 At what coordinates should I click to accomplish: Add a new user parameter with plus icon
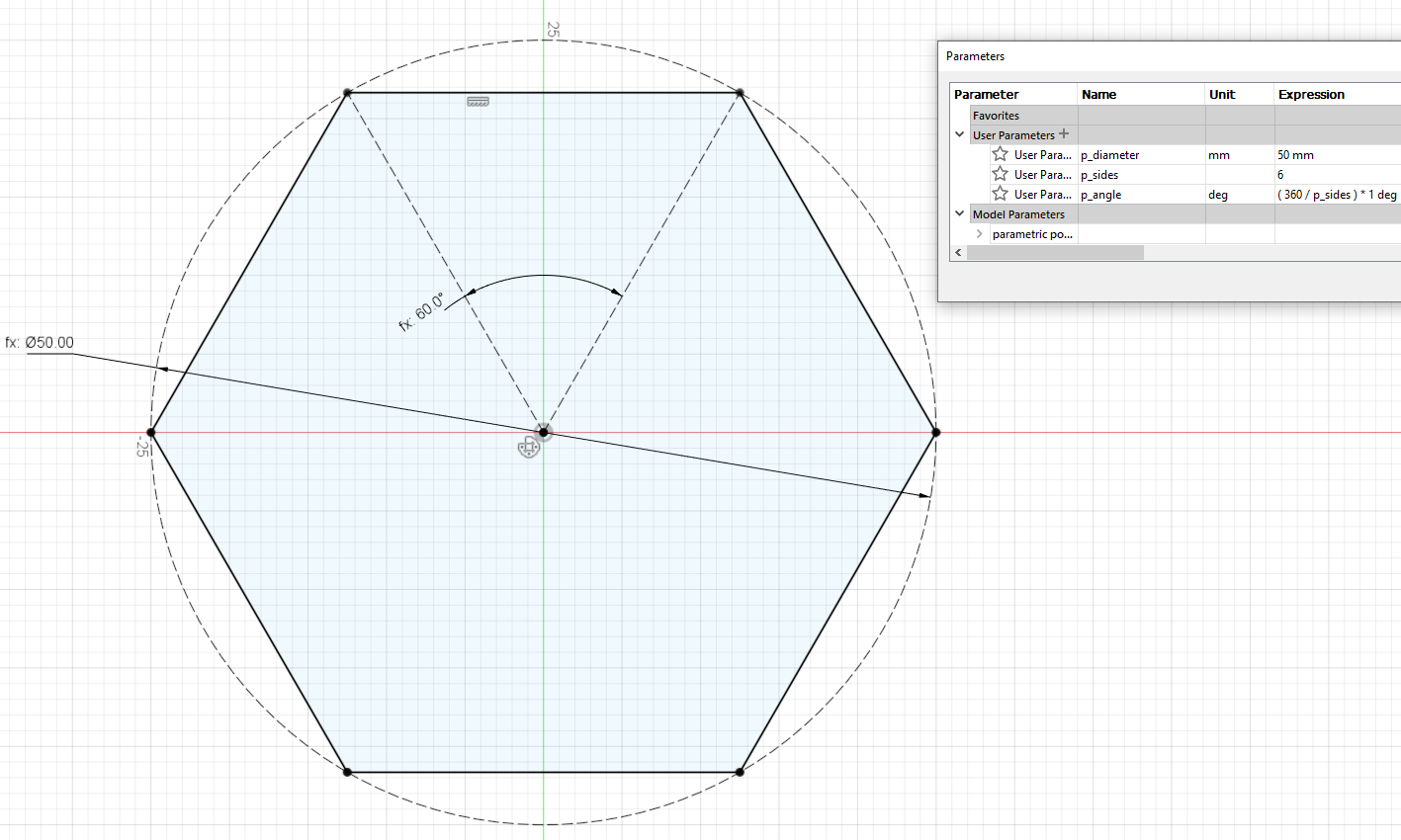click(1064, 134)
